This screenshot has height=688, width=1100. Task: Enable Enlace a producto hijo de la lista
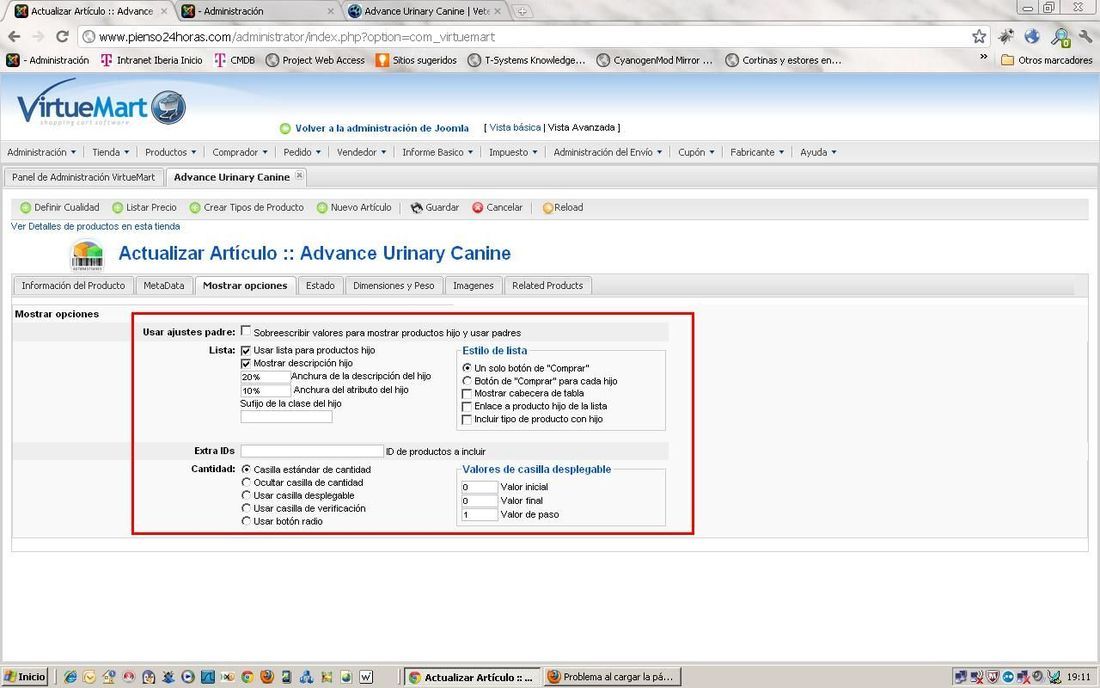point(467,407)
